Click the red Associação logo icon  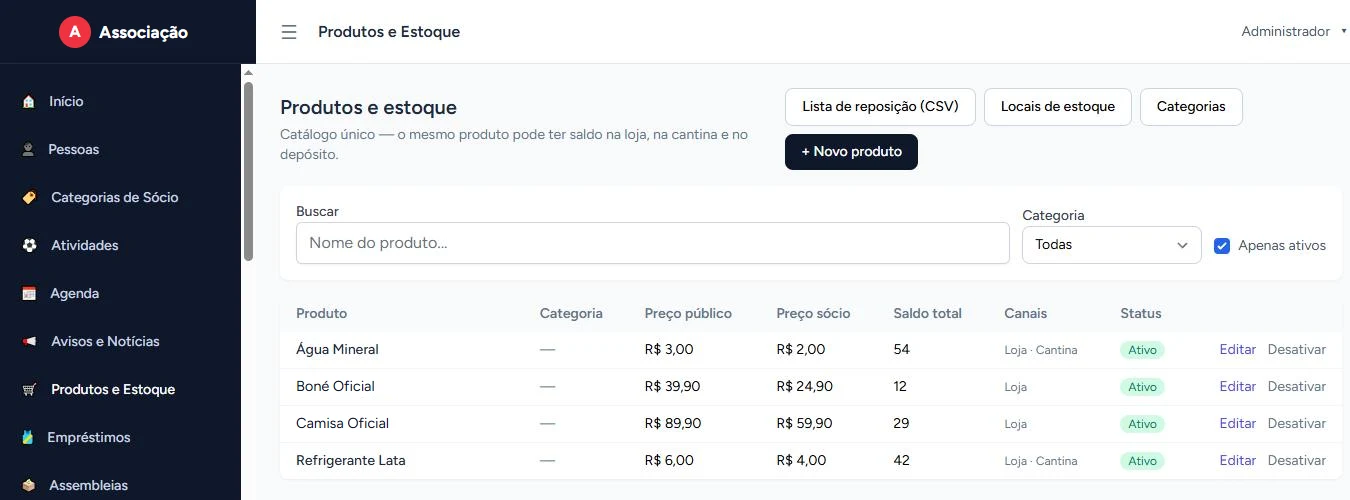point(75,32)
